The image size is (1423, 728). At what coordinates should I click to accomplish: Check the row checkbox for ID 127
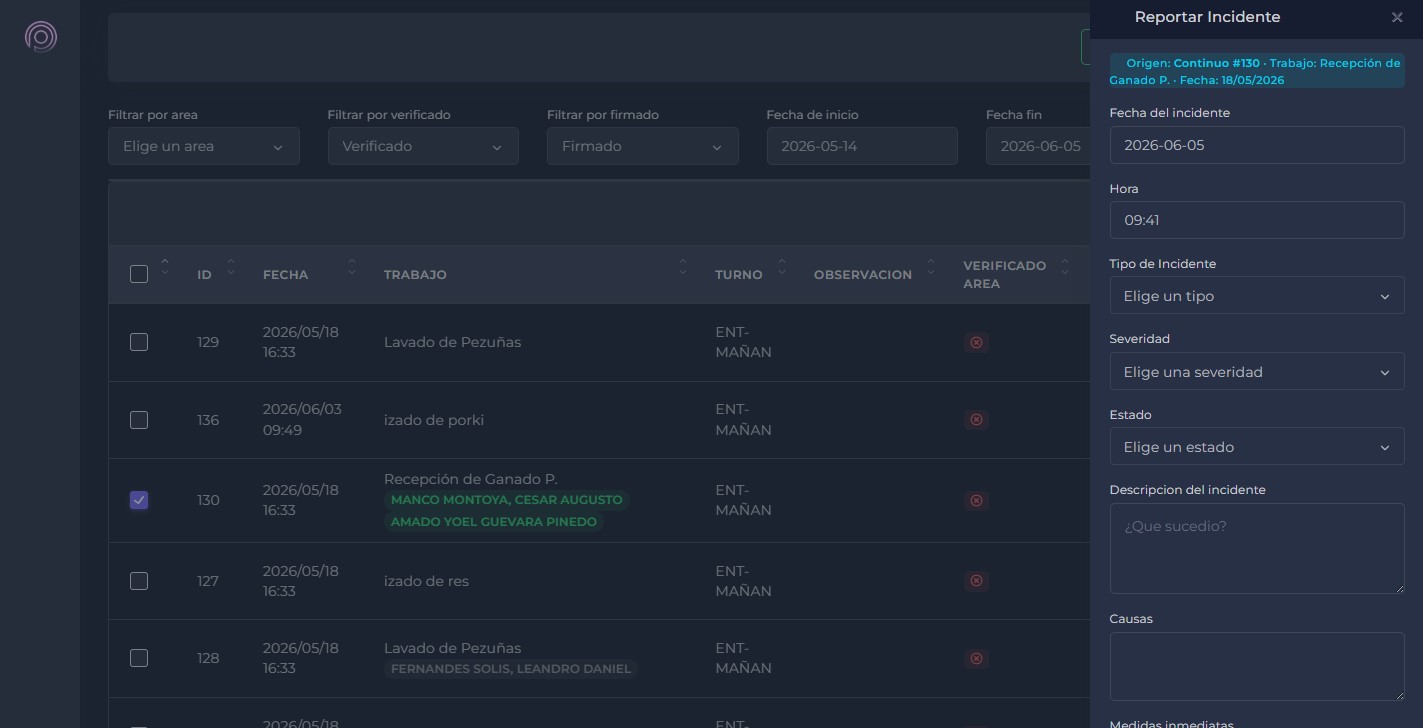(139, 581)
